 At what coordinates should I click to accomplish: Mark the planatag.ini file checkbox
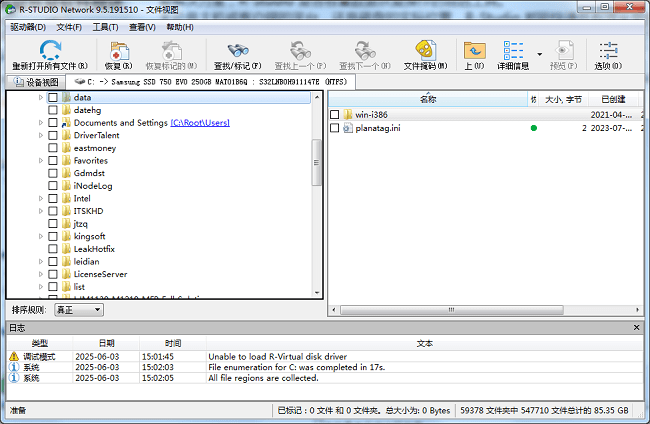point(336,128)
